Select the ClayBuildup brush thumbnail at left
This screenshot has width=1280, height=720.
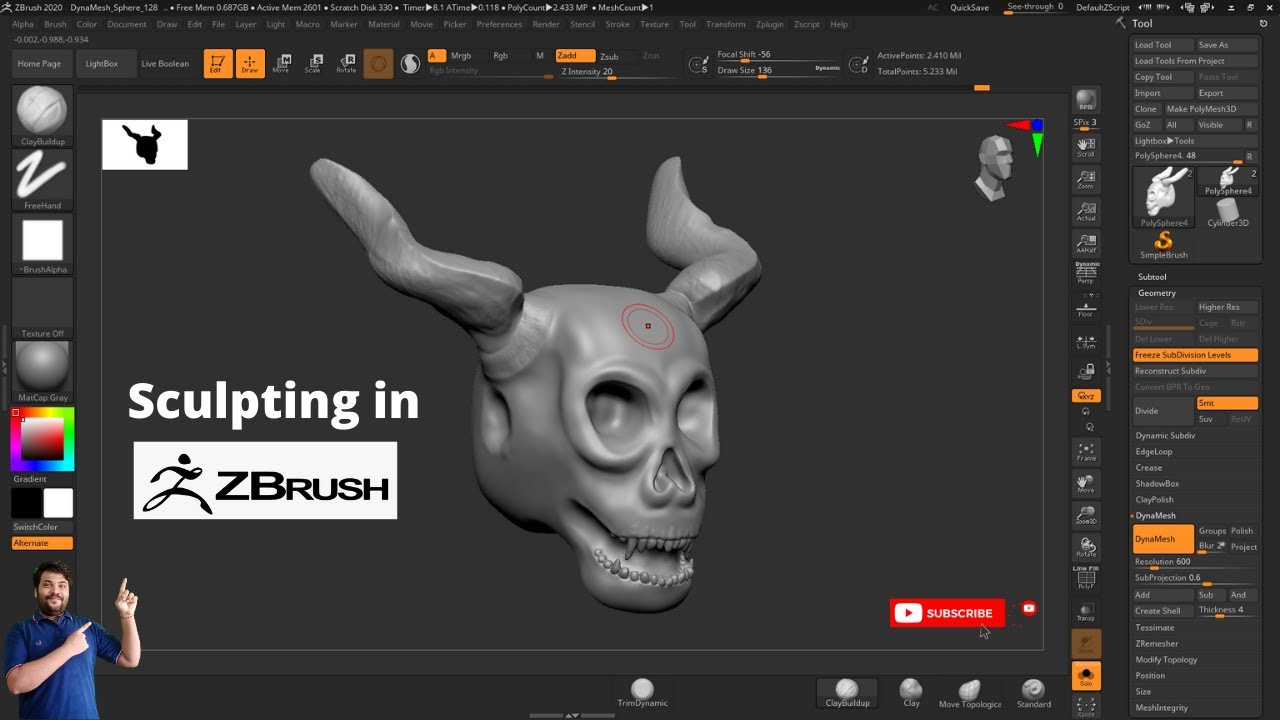coord(42,116)
